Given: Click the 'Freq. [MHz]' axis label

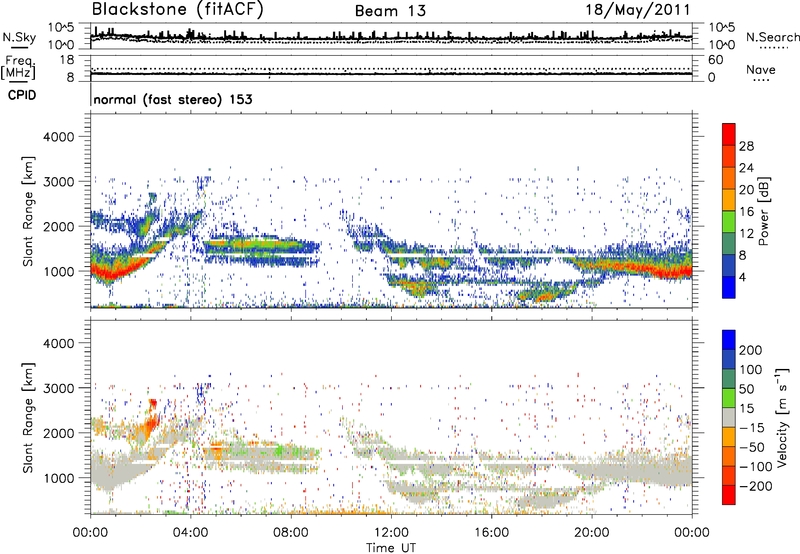Looking at the screenshot, I should (x=19, y=67).
